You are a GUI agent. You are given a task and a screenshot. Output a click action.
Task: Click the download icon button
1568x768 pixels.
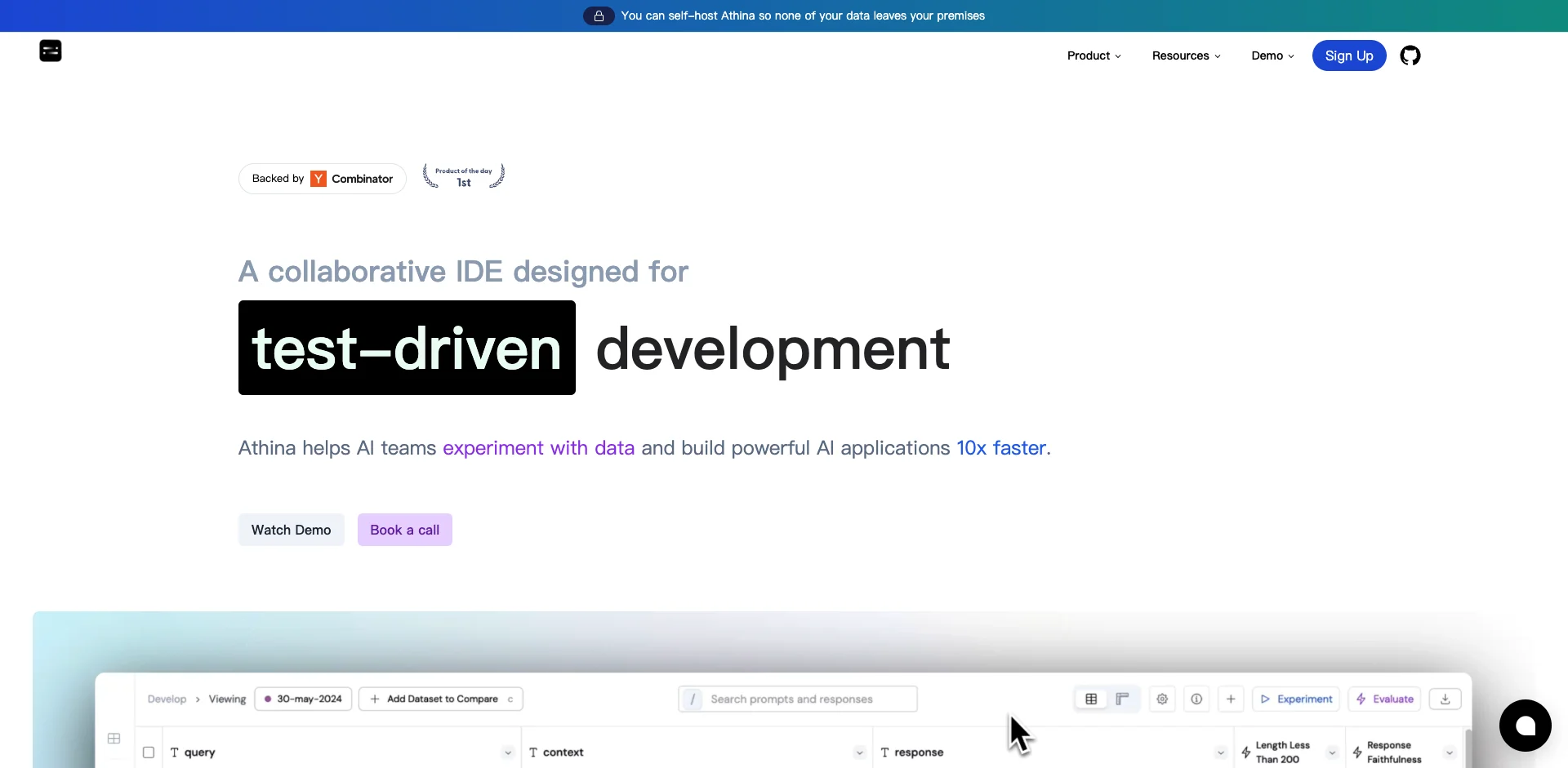[1445, 699]
